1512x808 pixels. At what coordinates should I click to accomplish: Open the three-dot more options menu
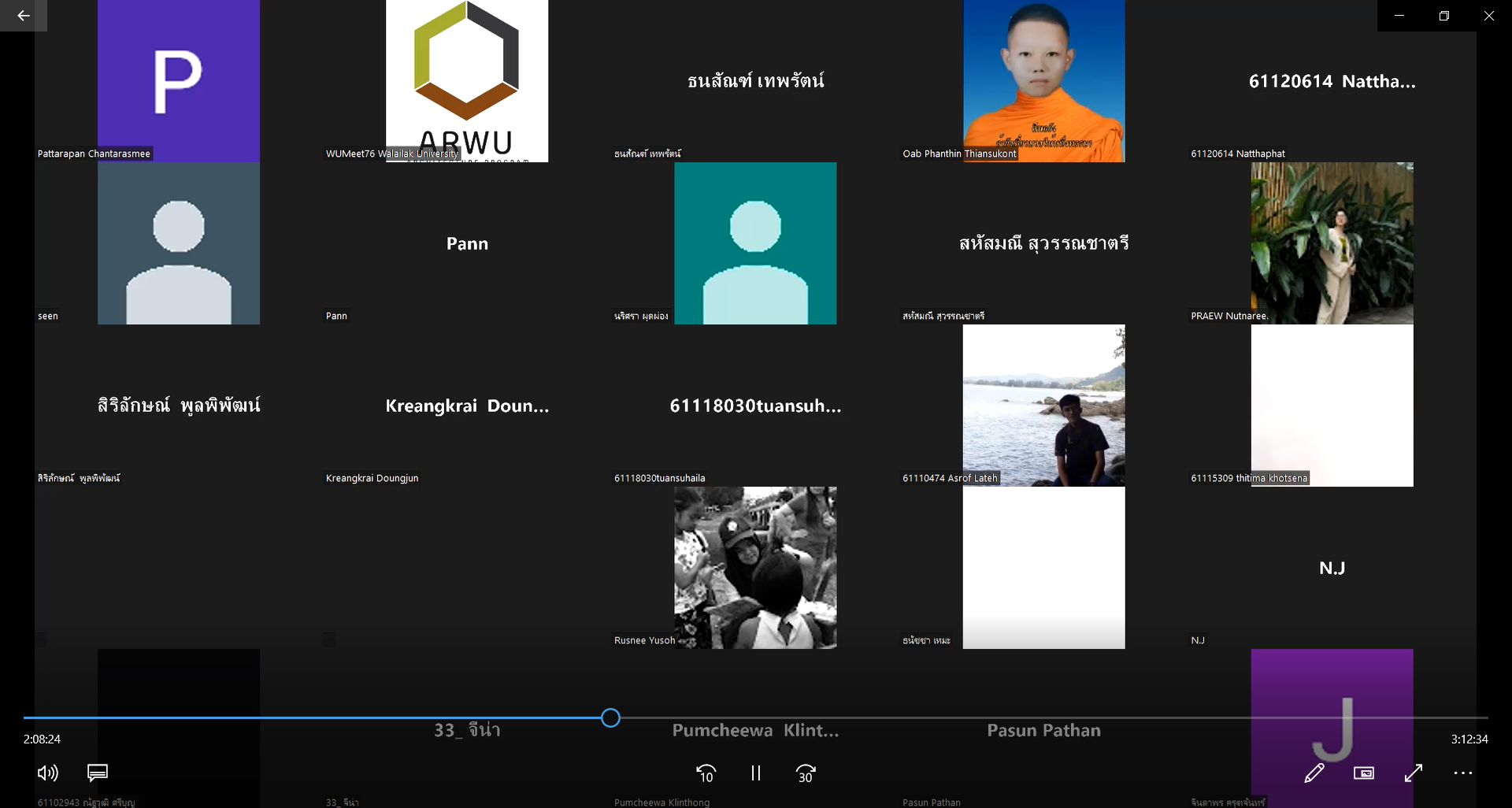click(1463, 773)
